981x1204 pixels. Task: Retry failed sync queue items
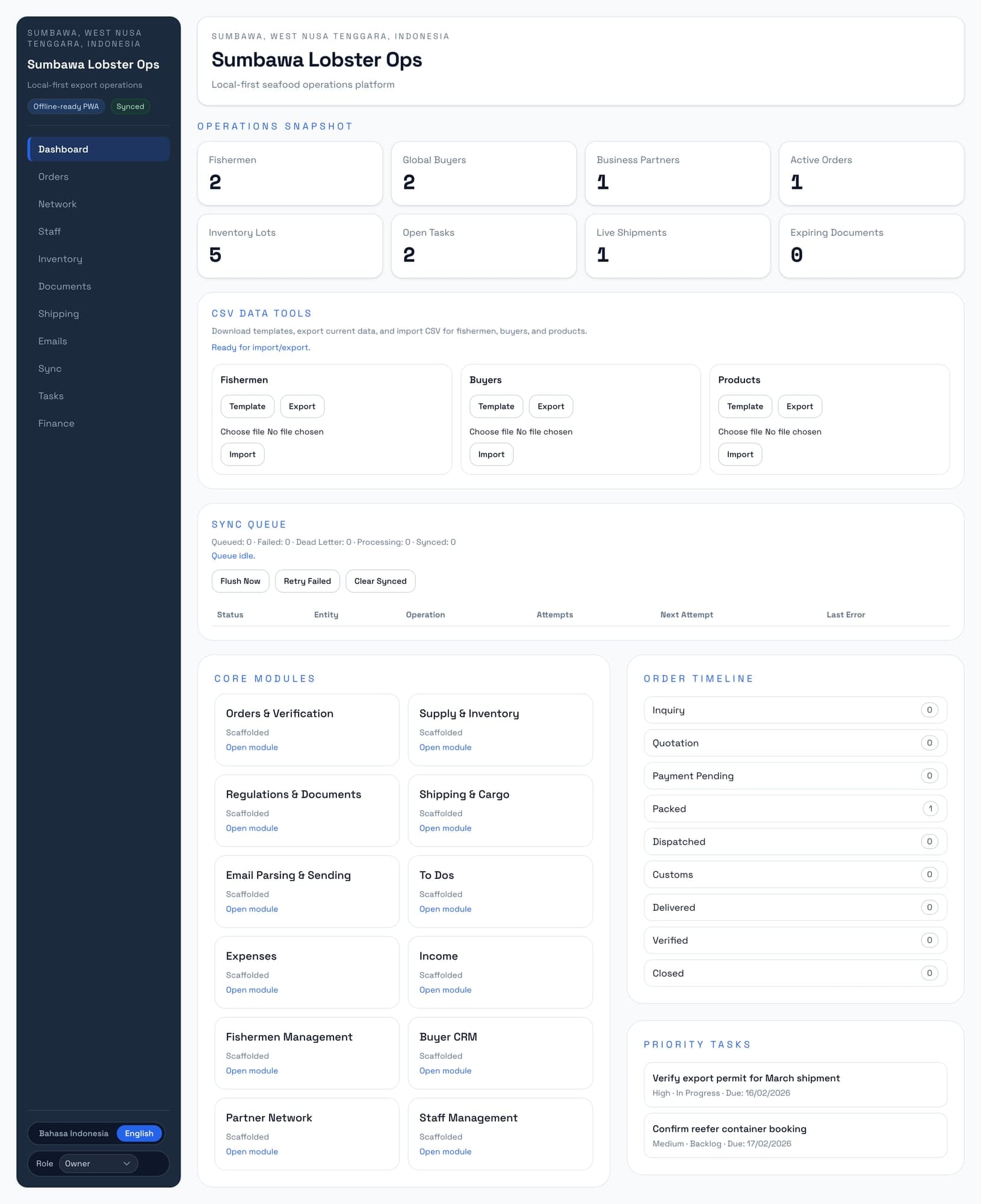click(307, 581)
